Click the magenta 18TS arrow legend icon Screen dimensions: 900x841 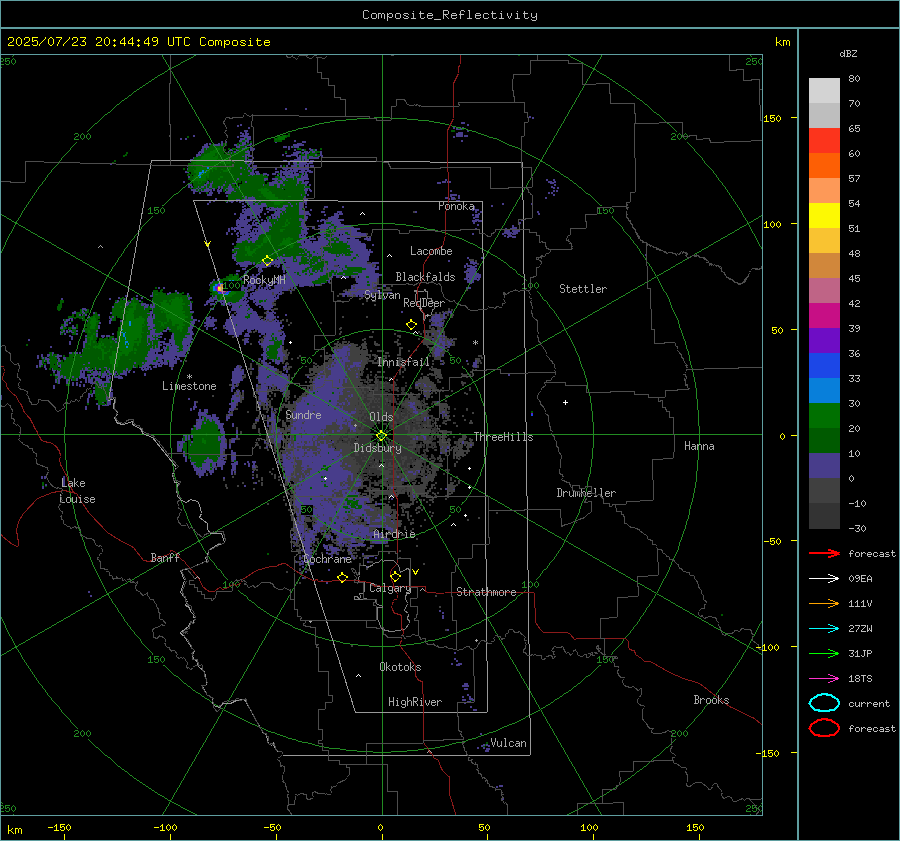coord(824,679)
